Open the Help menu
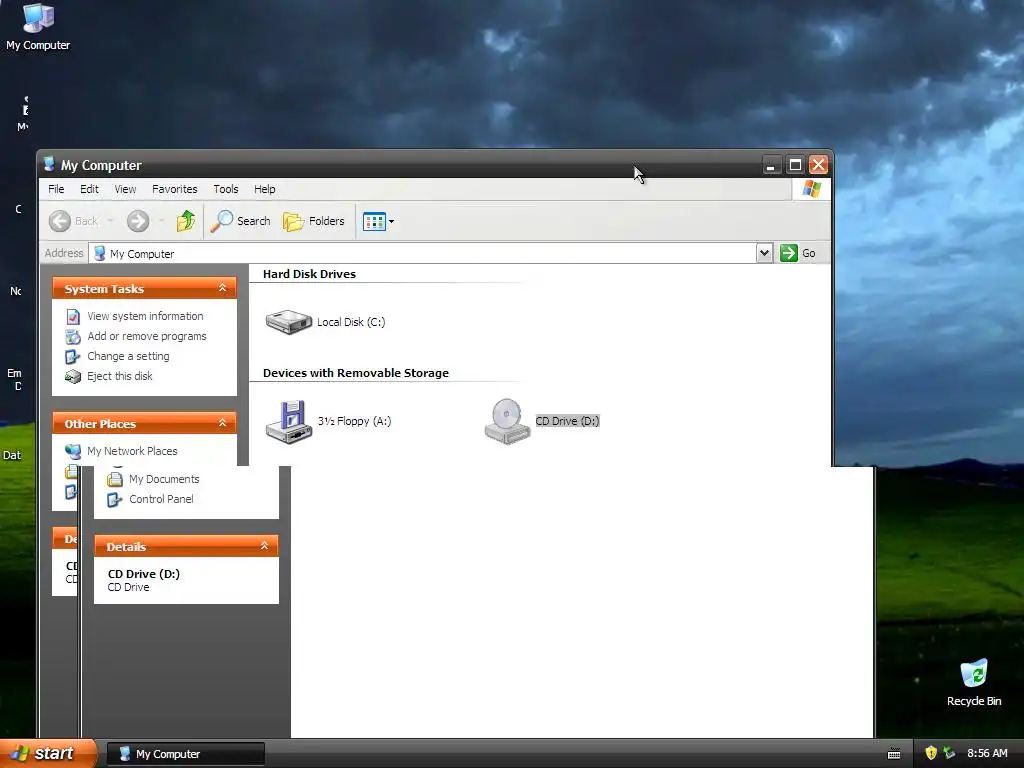1024x768 pixels. pos(264,189)
